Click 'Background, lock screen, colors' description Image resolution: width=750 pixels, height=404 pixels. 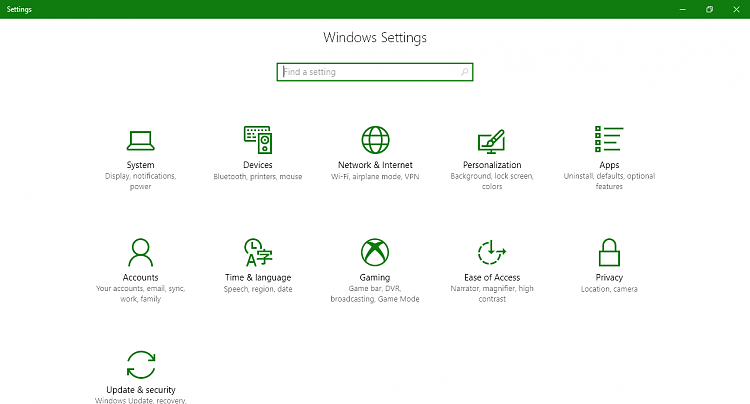(492, 181)
